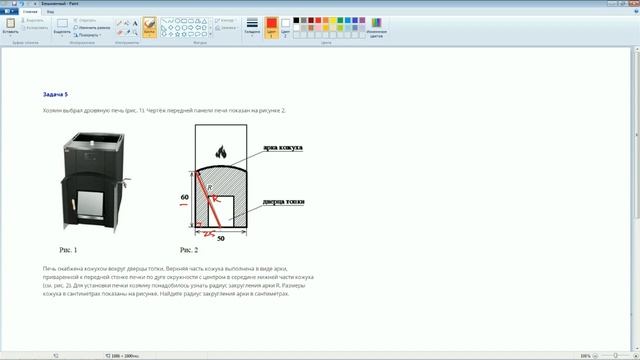Expand the Shapes gallery list
The height and width of the screenshot is (360, 640).
(x=211, y=34)
